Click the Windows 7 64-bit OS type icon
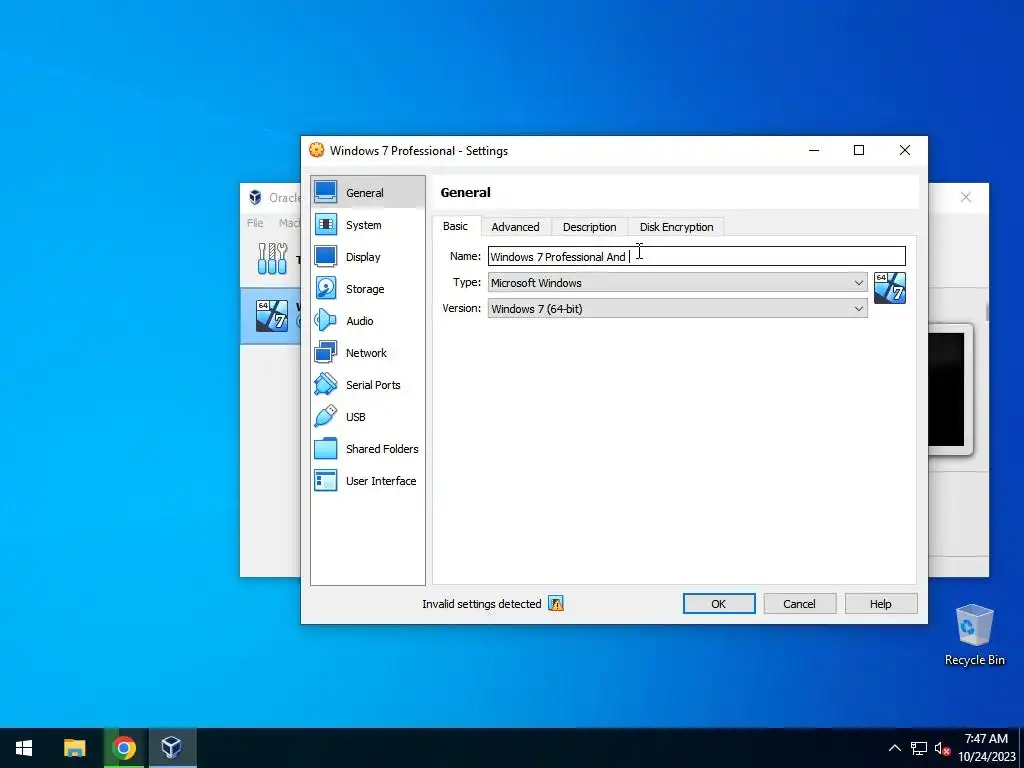 pos(889,288)
